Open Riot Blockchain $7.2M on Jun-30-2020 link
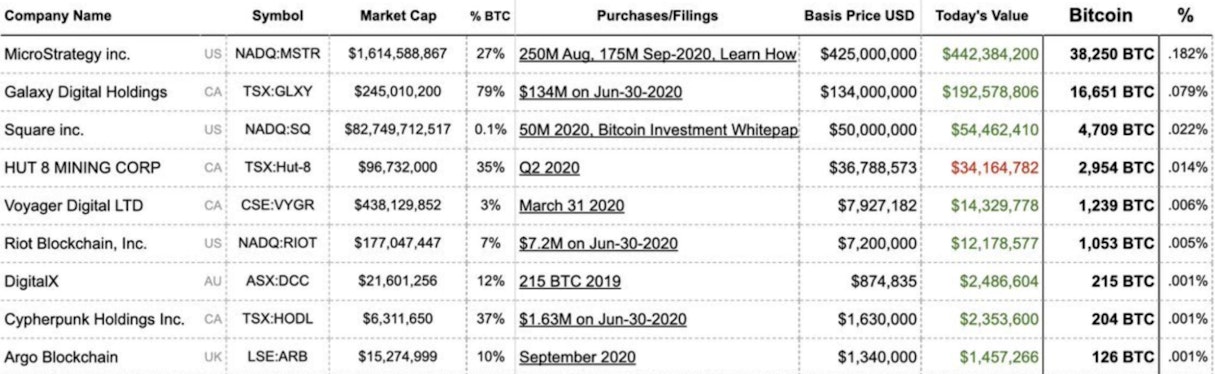1215x374 pixels. click(598, 243)
